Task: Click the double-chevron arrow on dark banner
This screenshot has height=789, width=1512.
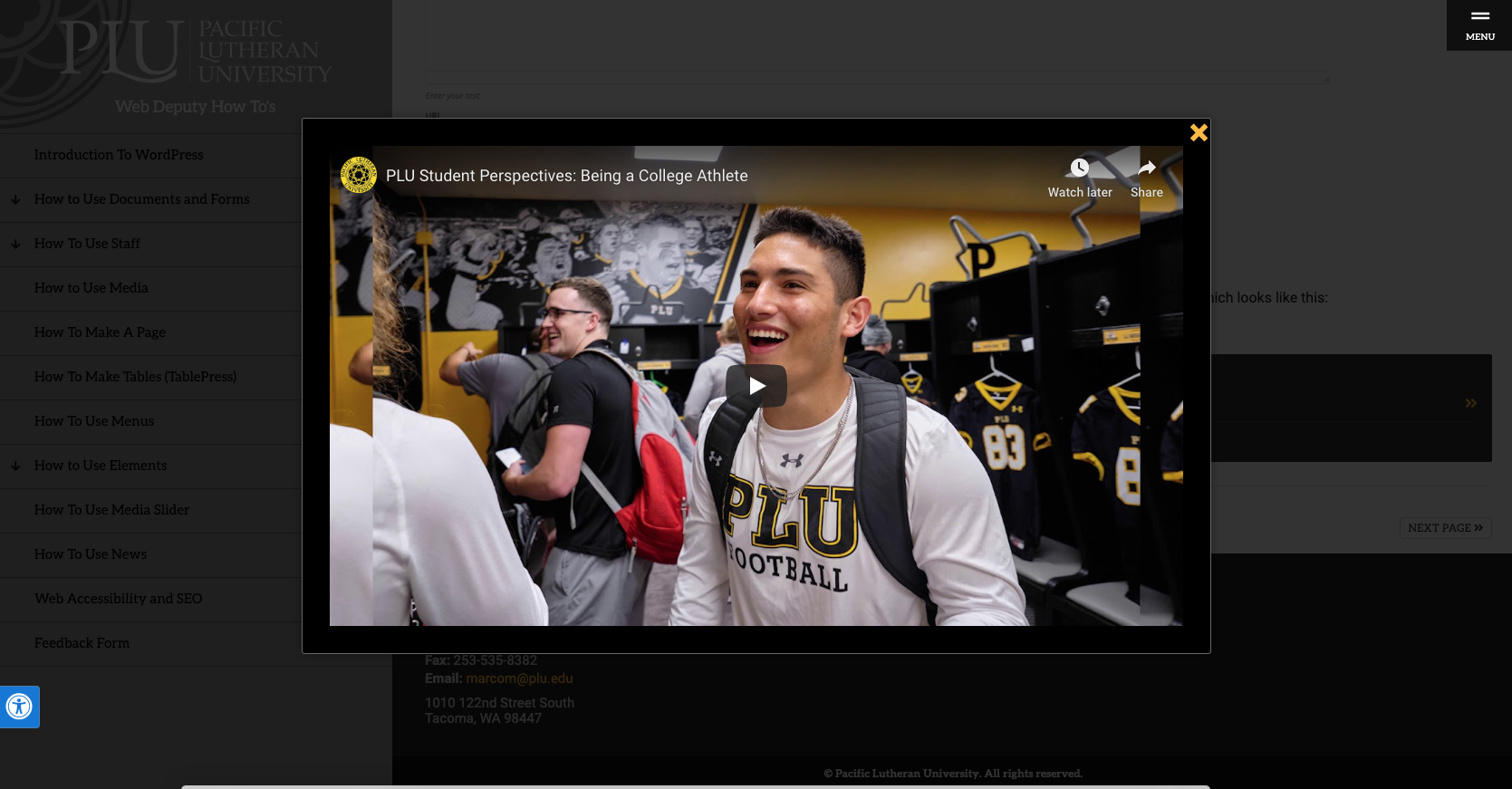Action: [x=1470, y=403]
